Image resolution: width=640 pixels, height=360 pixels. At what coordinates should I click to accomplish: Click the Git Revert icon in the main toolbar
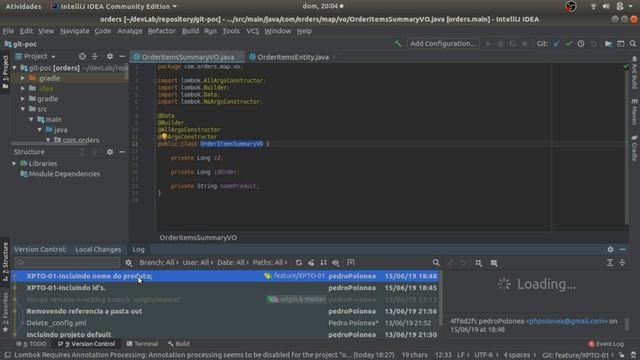coord(593,44)
